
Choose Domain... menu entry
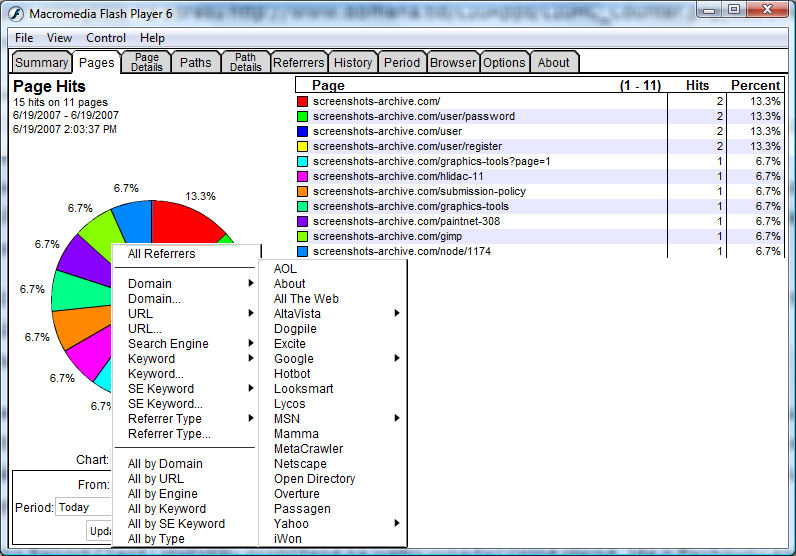click(154, 299)
